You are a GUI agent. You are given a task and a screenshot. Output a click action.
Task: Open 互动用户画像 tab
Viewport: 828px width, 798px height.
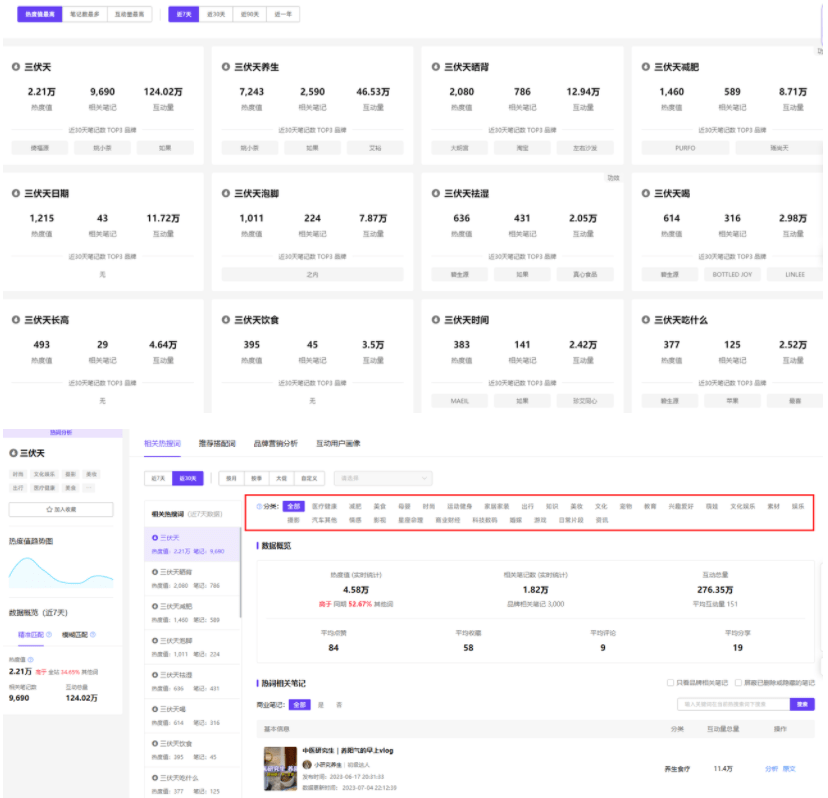338,444
